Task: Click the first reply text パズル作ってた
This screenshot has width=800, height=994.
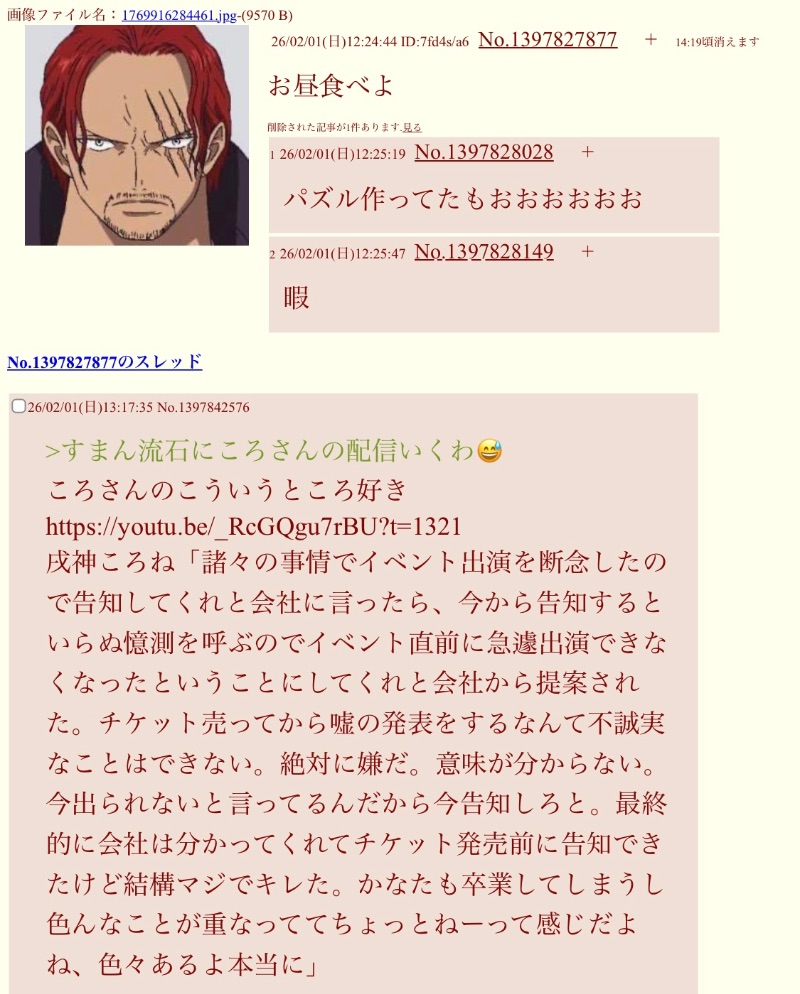Action: pyautogui.click(x=463, y=198)
